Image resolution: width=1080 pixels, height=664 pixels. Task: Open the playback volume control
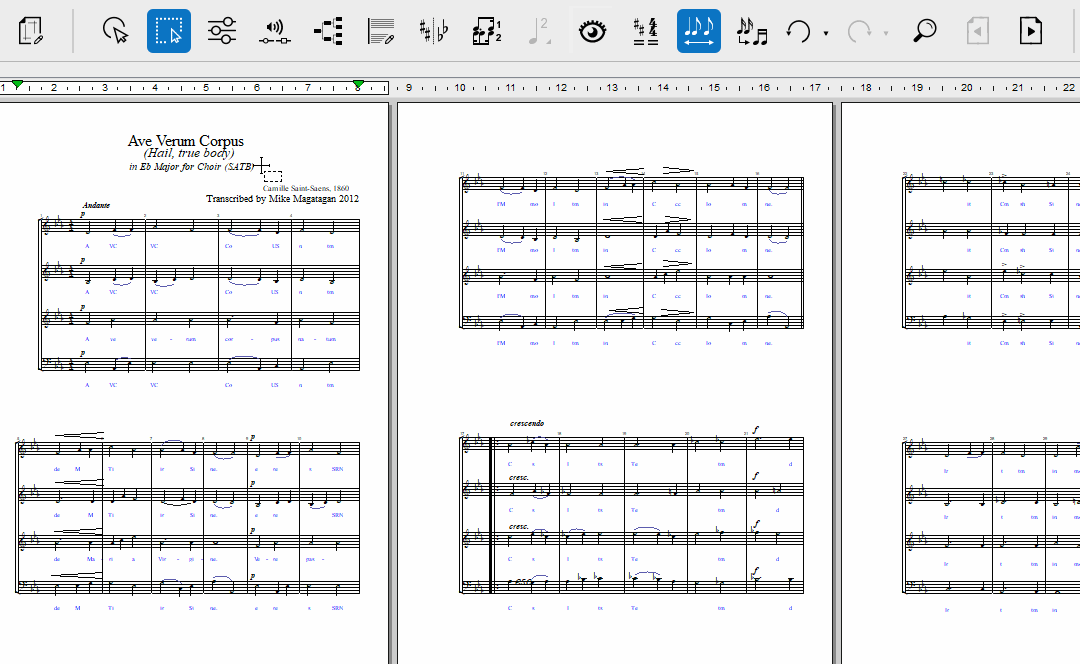pos(275,31)
